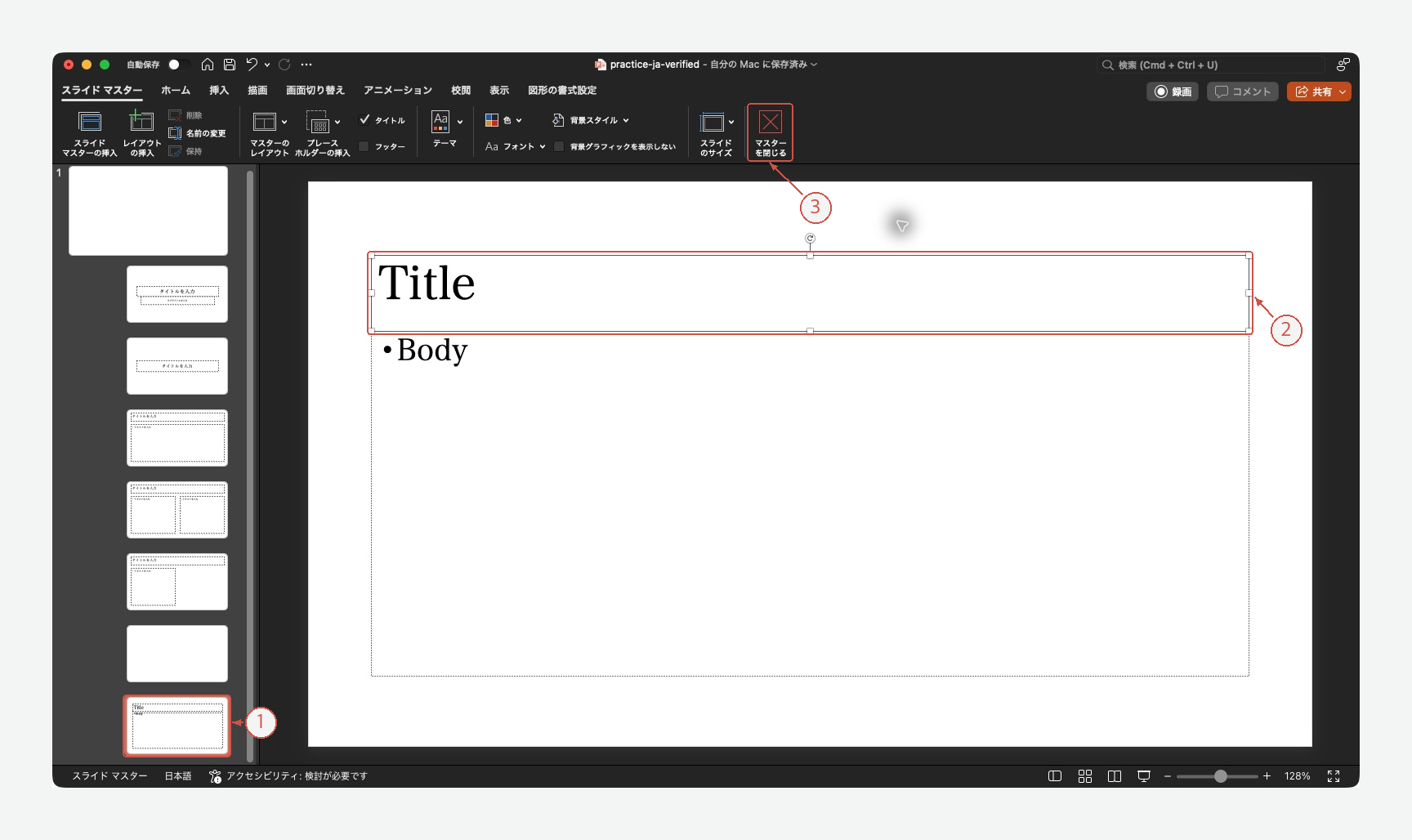1412x840 pixels.
Task: Open the Home (ホーム) tab
Action: pos(176,91)
